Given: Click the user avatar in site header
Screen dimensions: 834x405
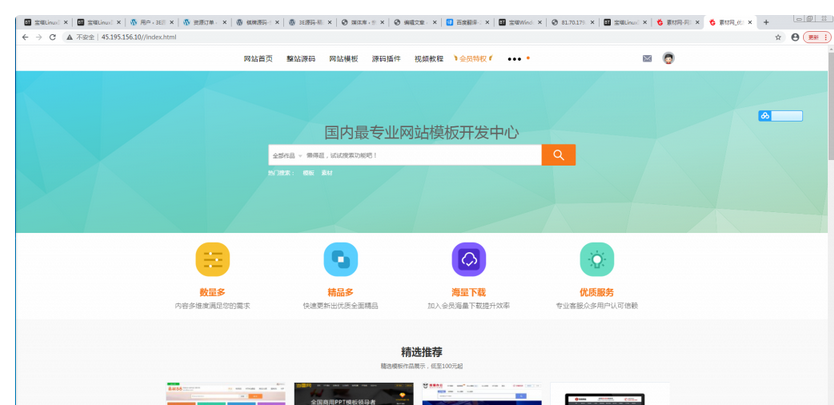Looking at the screenshot, I should click(669, 59).
